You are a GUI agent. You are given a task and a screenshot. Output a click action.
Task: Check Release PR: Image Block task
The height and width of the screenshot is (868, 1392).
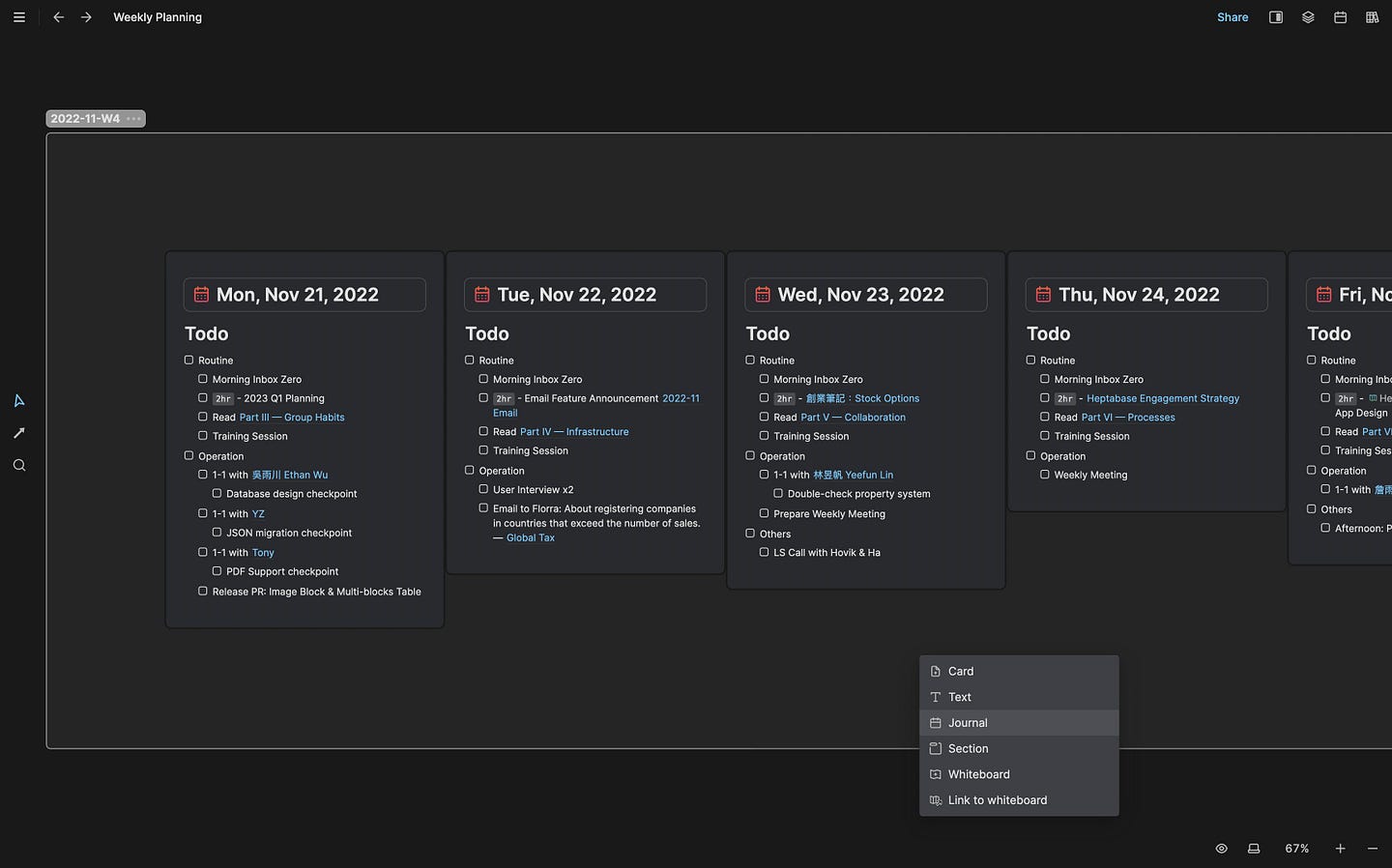(203, 591)
